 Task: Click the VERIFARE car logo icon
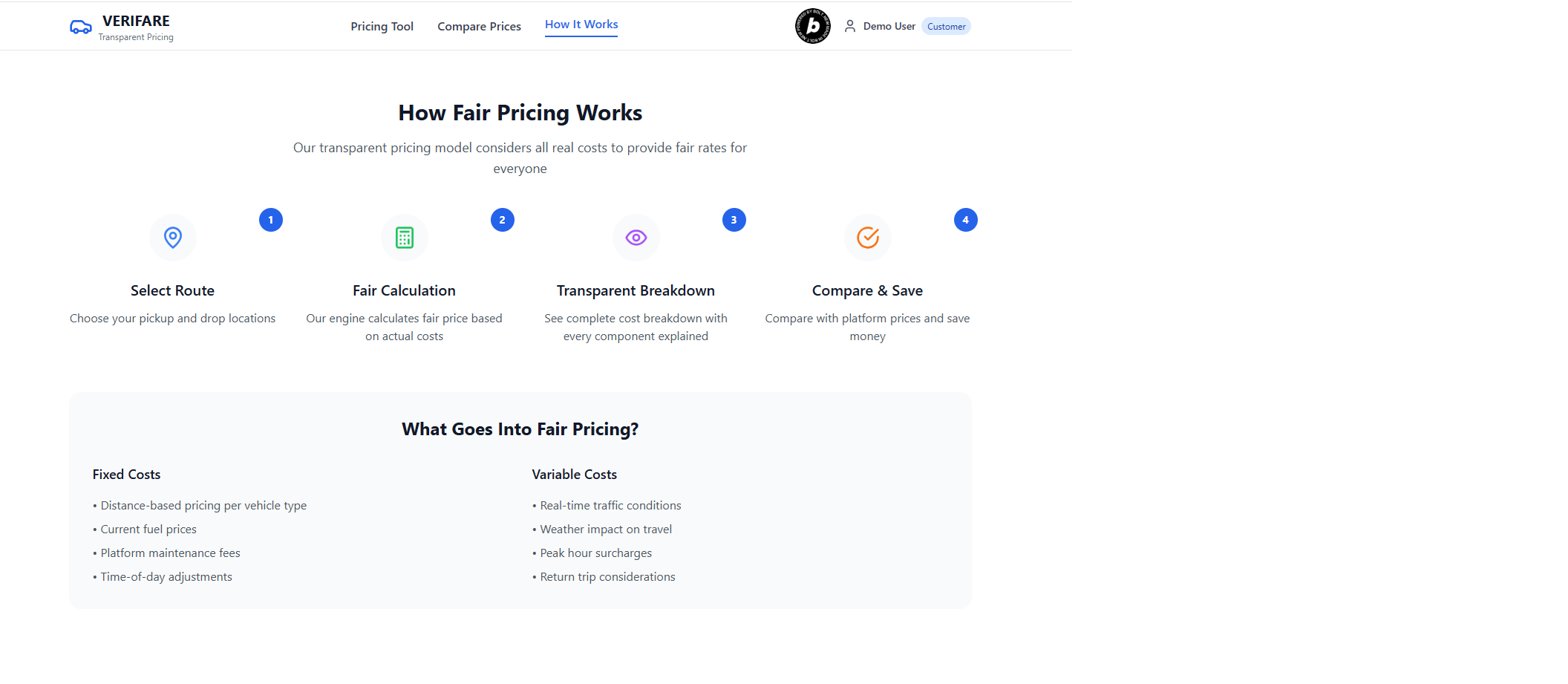80,27
